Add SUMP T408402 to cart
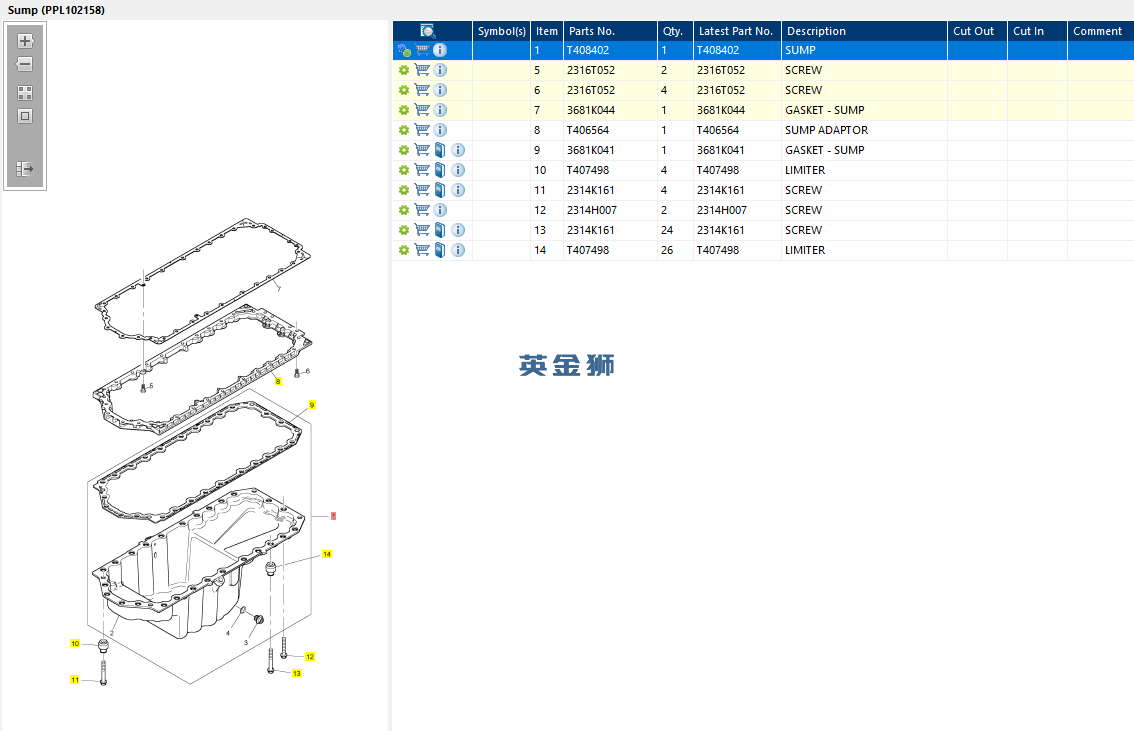 point(422,51)
